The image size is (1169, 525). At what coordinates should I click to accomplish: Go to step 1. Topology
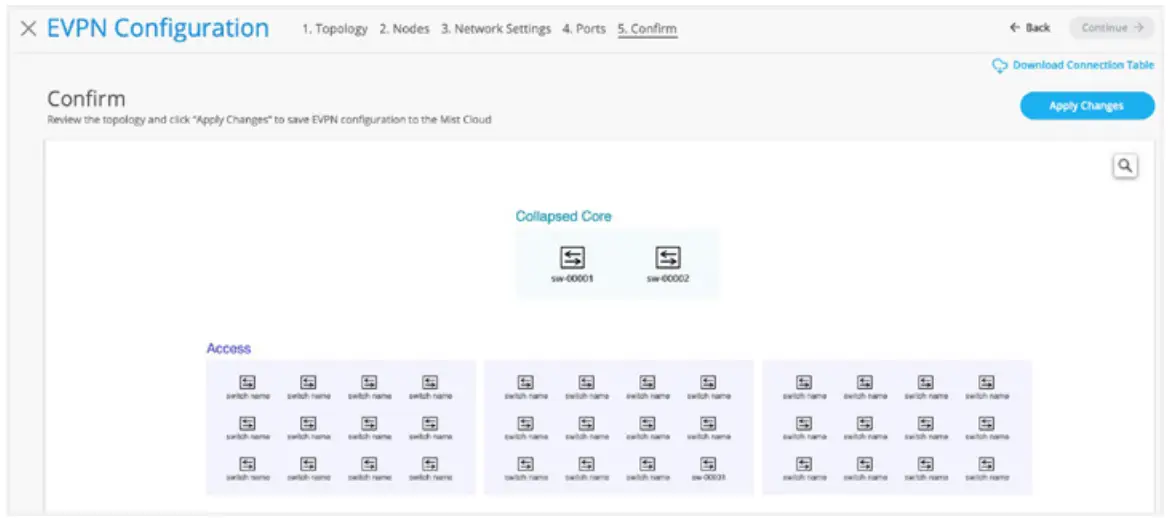point(335,29)
